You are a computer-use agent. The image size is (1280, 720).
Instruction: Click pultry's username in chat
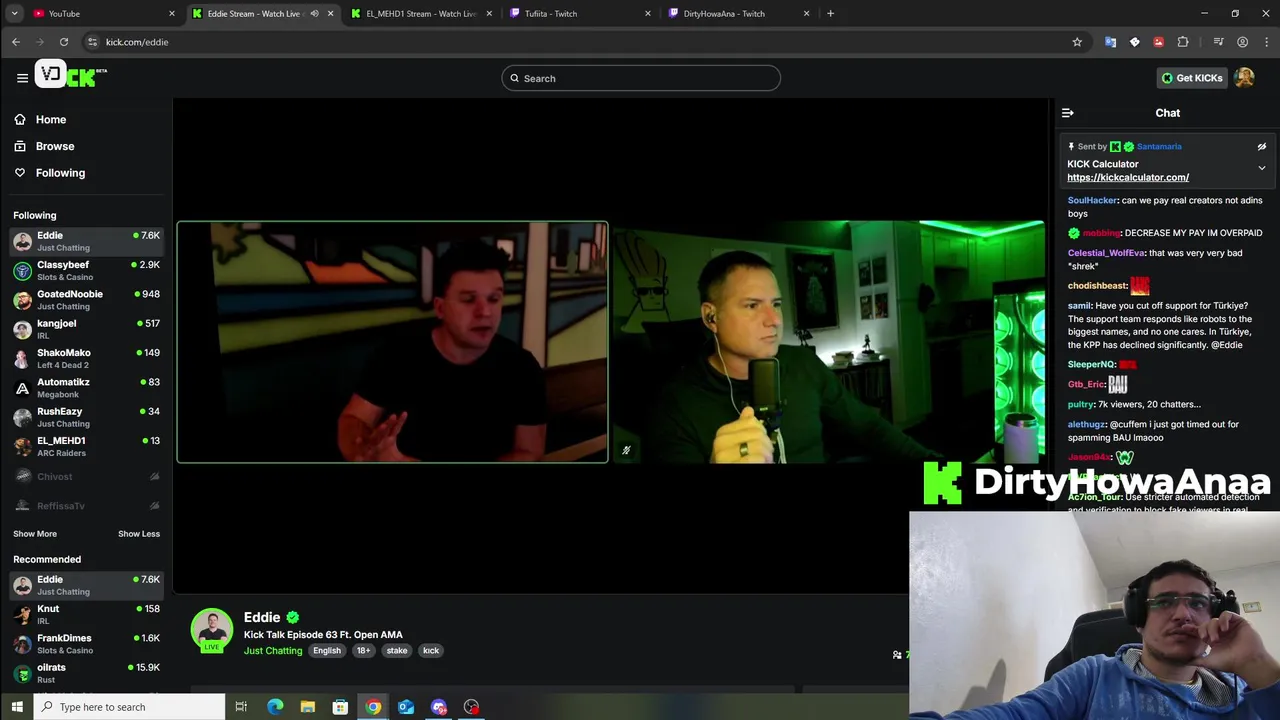click(x=1080, y=405)
